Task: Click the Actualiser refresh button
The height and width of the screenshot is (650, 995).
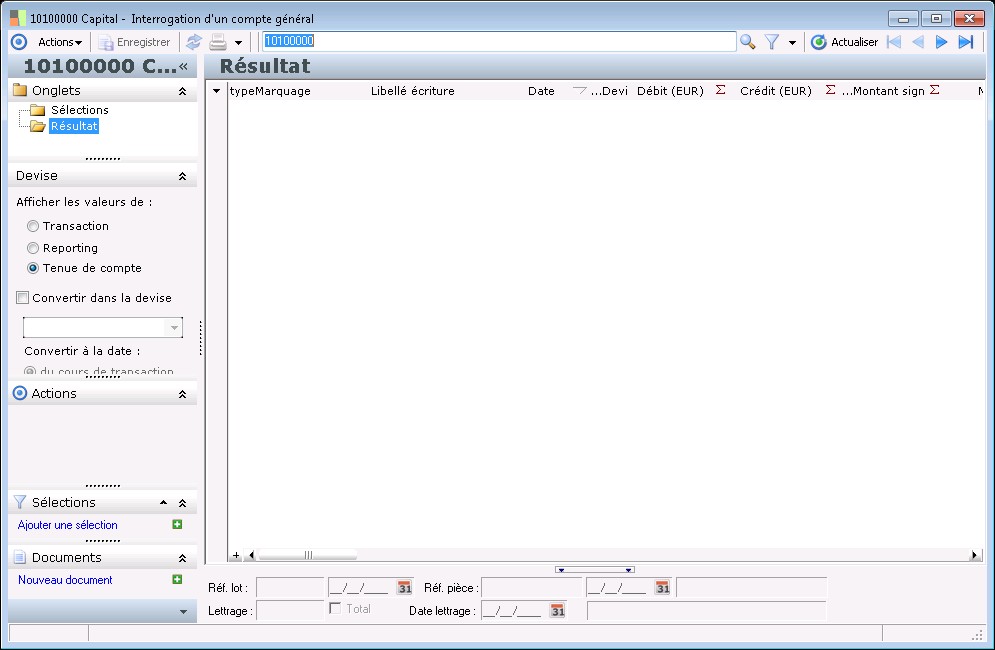Action: [x=845, y=42]
